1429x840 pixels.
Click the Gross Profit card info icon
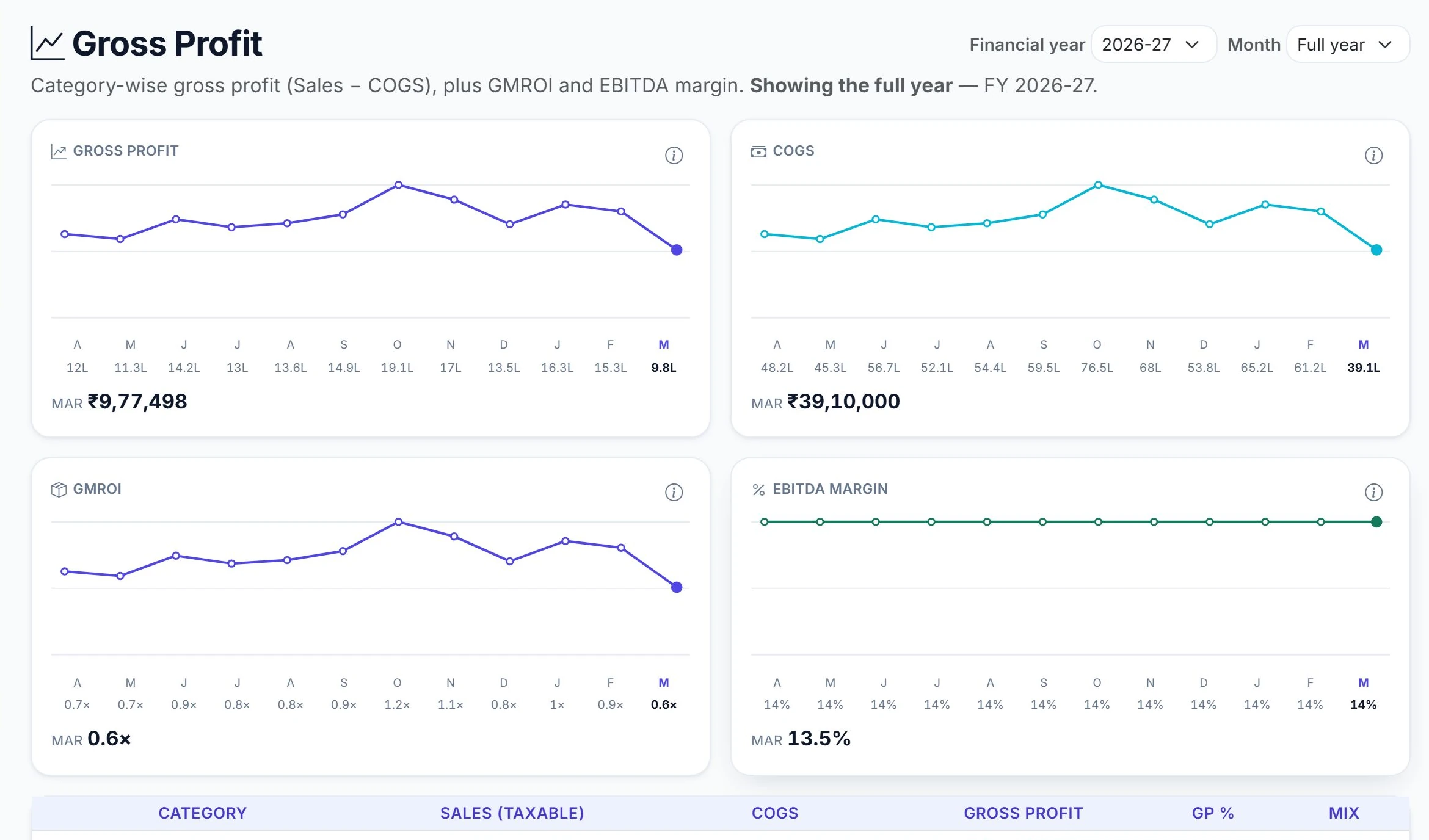(674, 155)
